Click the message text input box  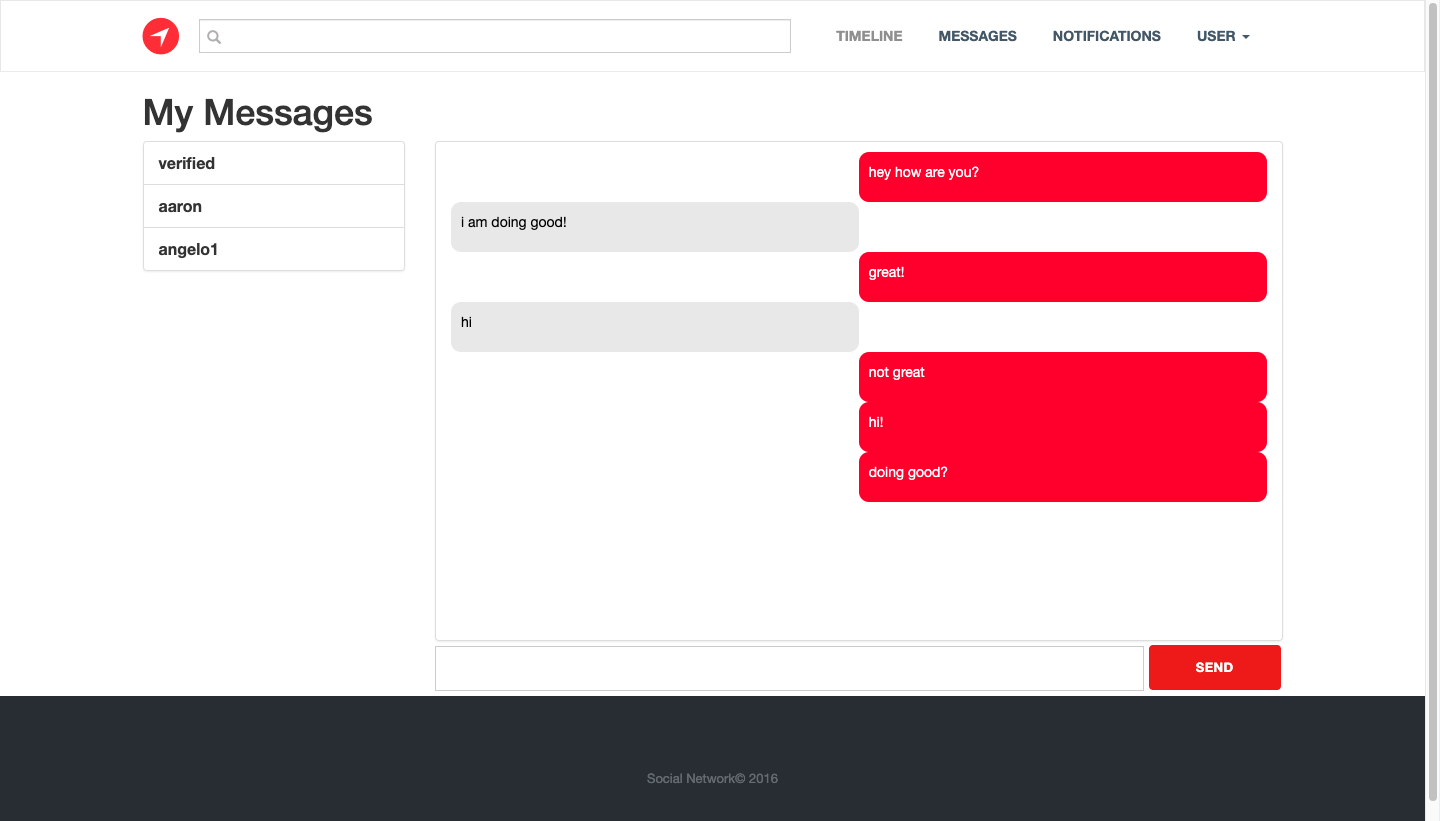coord(789,668)
